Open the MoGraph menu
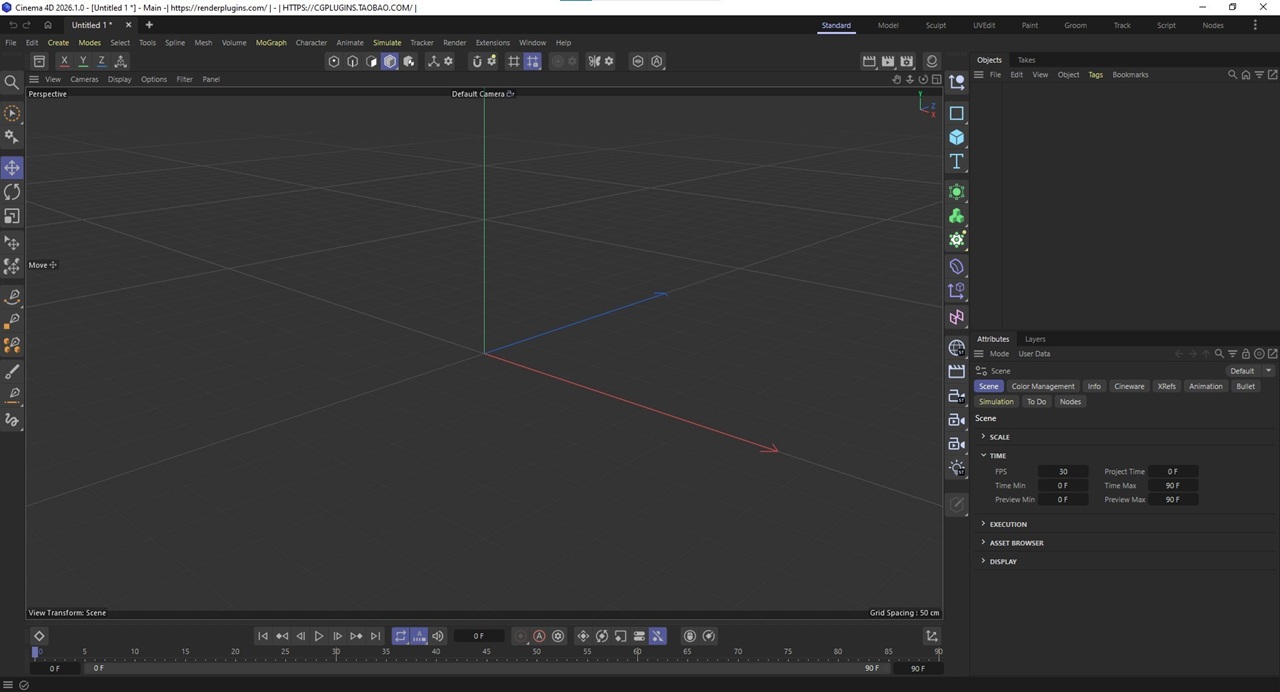This screenshot has width=1280, height=692. point(270,43)
